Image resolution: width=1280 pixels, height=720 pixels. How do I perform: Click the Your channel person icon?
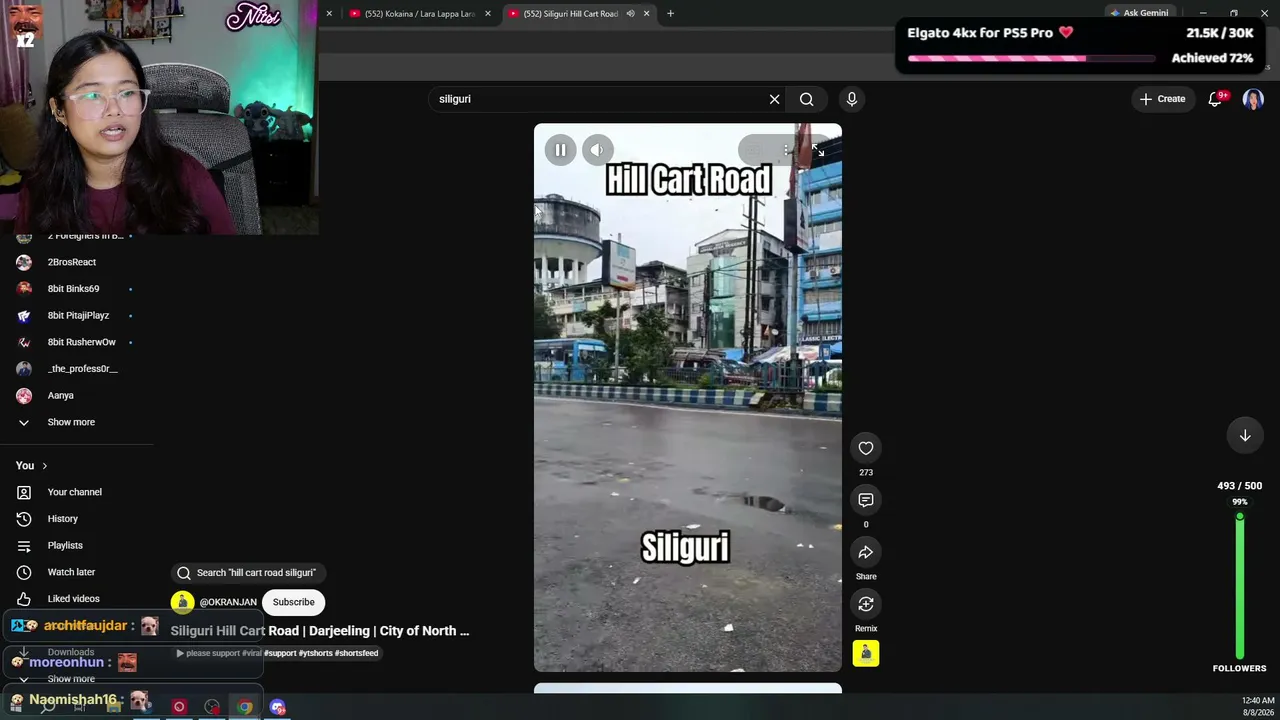pyautogui.click(x=24, y=492)
